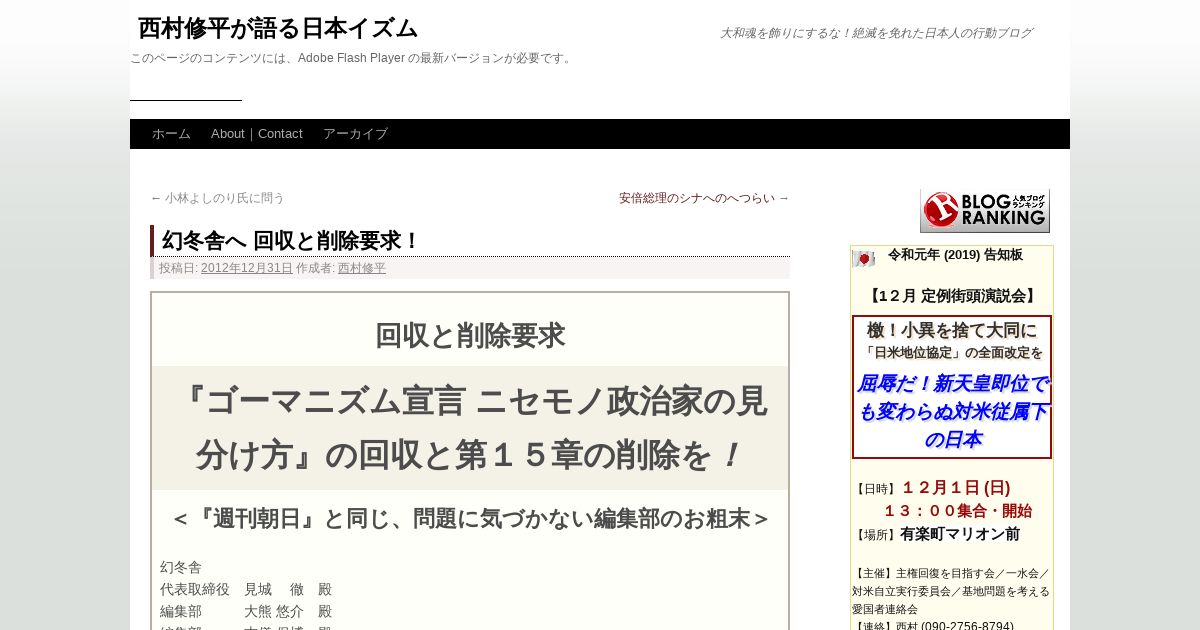Click post title 幻冬舎へ 回収と削除要求！
This screenshot has height=630, width=1200.
[291, 241]
